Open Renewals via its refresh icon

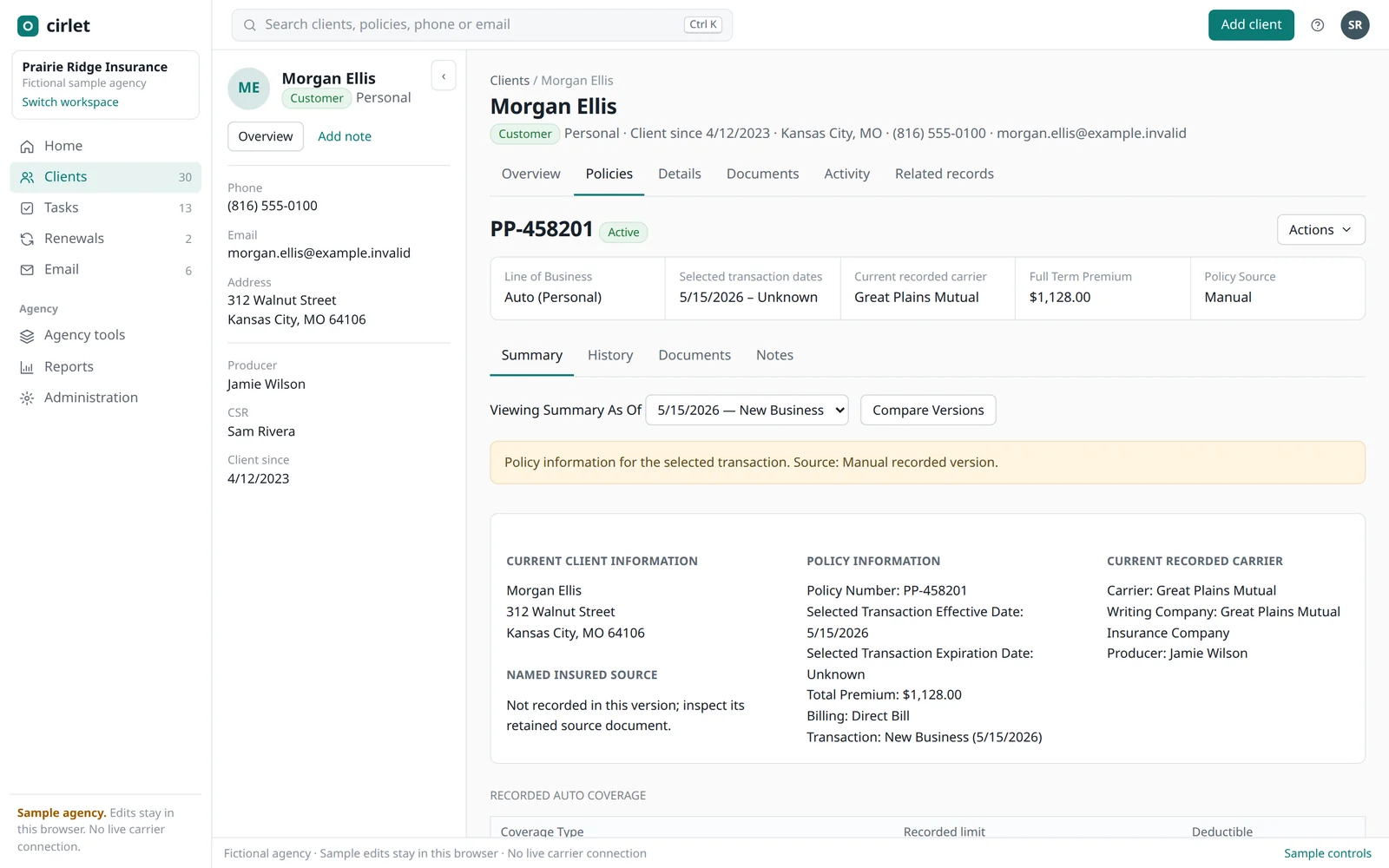[27, 239]
